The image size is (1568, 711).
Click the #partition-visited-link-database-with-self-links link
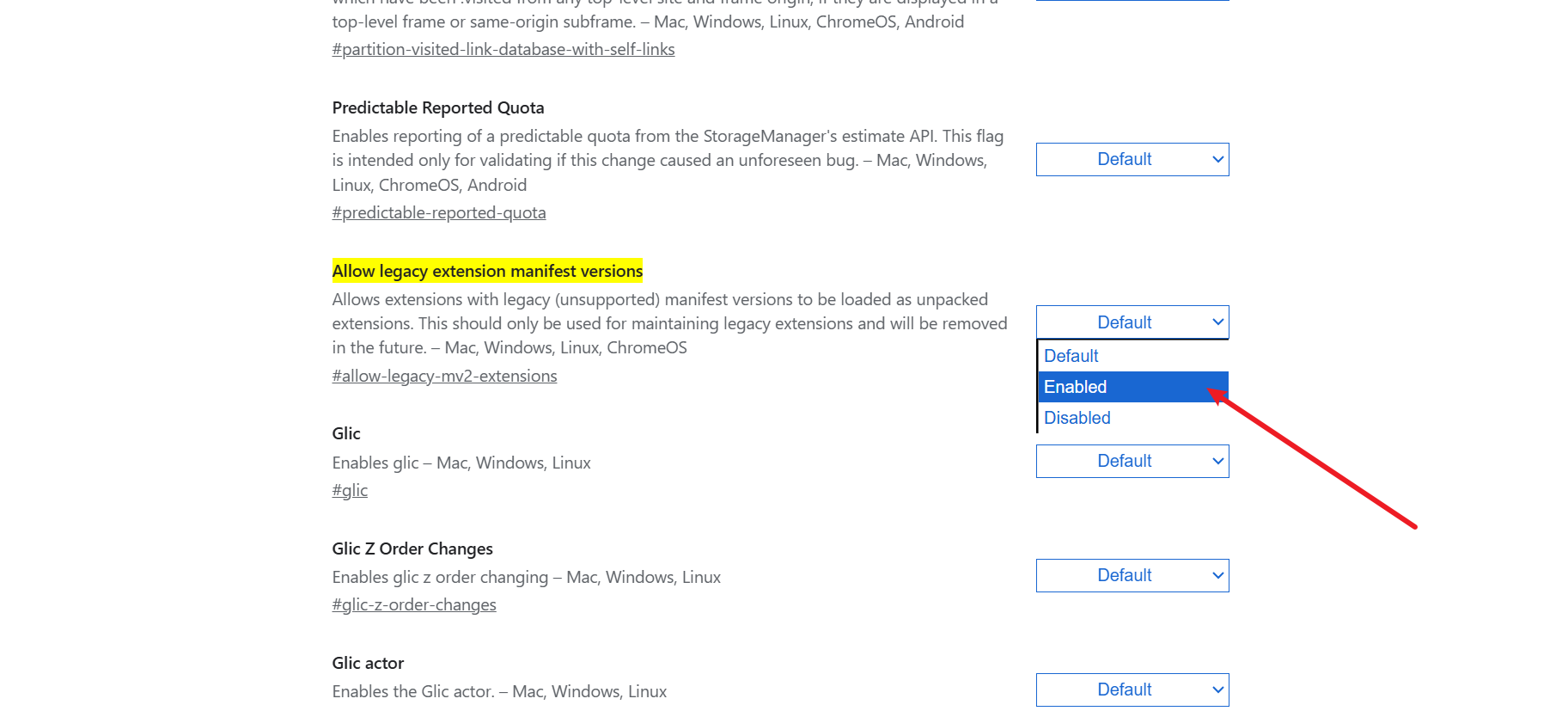pos(503,49)
